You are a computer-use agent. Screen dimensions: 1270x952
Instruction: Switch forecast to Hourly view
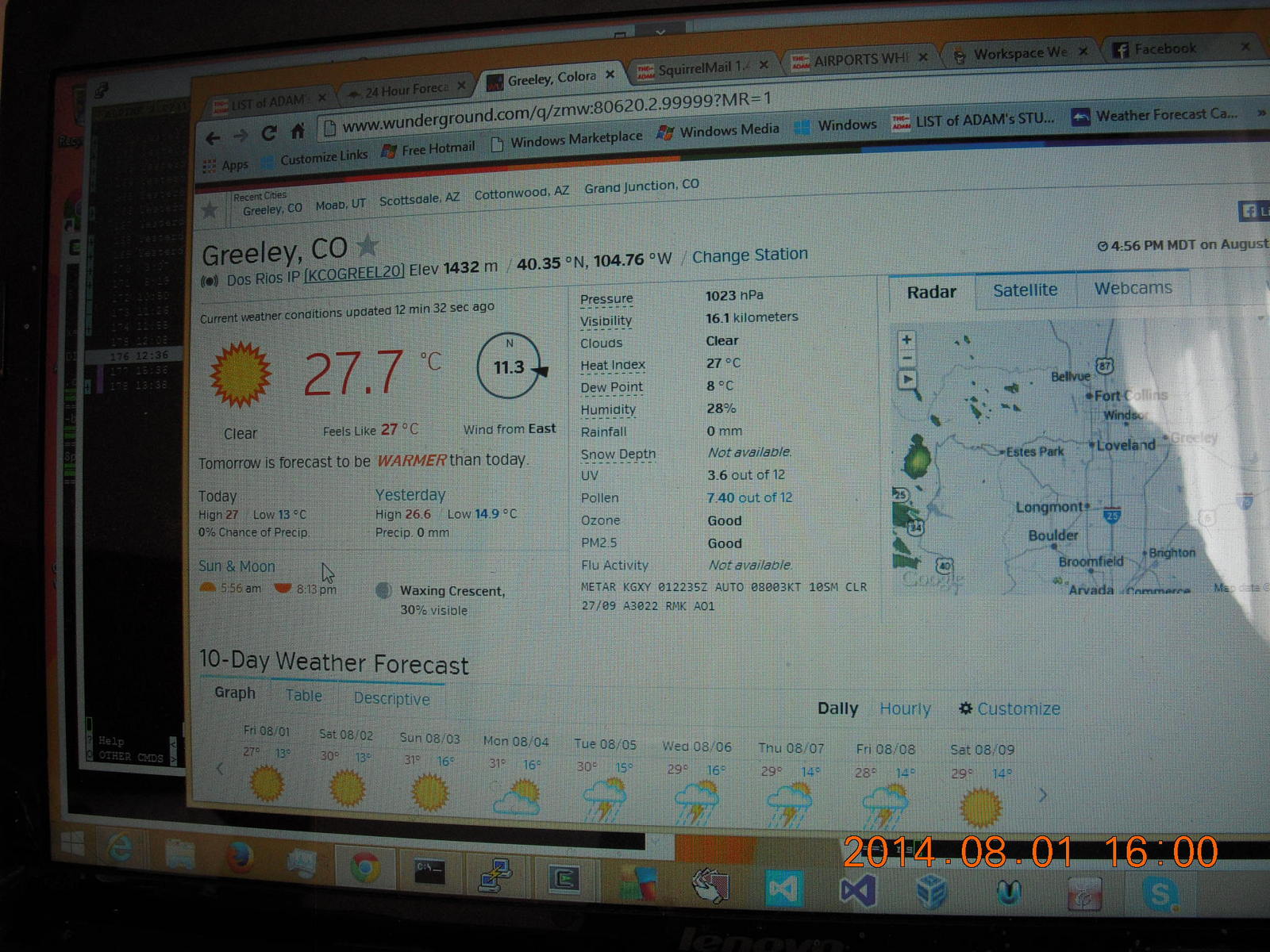point(905,708)
